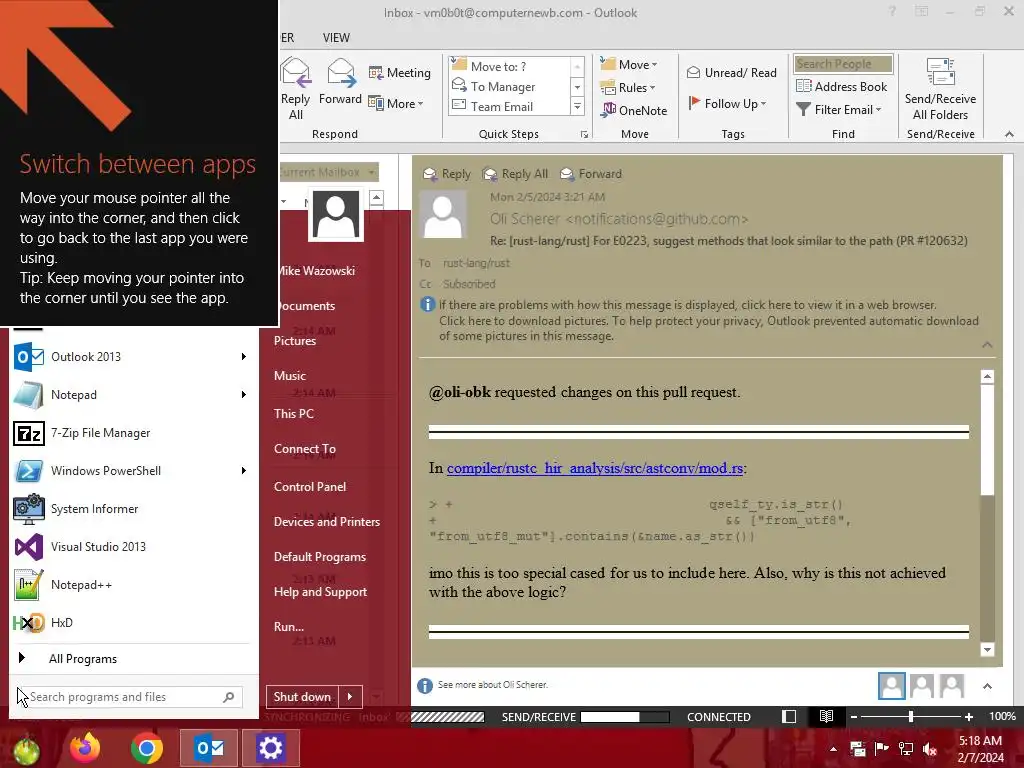Click Reply in the reading pane
Image resolution: width=1024 pixels, height=768 pixels.
[447, 174]
